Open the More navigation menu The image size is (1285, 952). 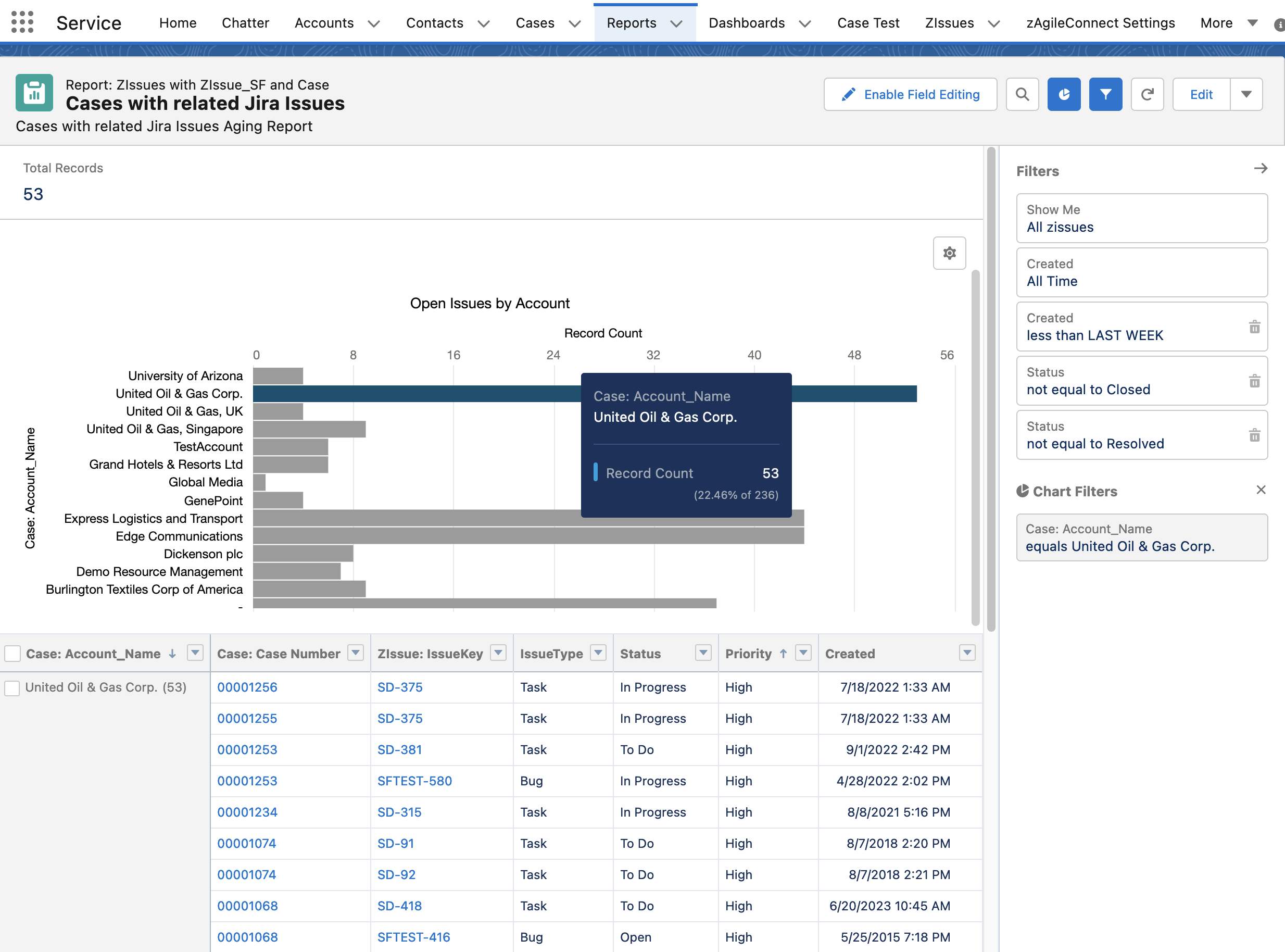pyautogui.click(x=1229, y=23)
